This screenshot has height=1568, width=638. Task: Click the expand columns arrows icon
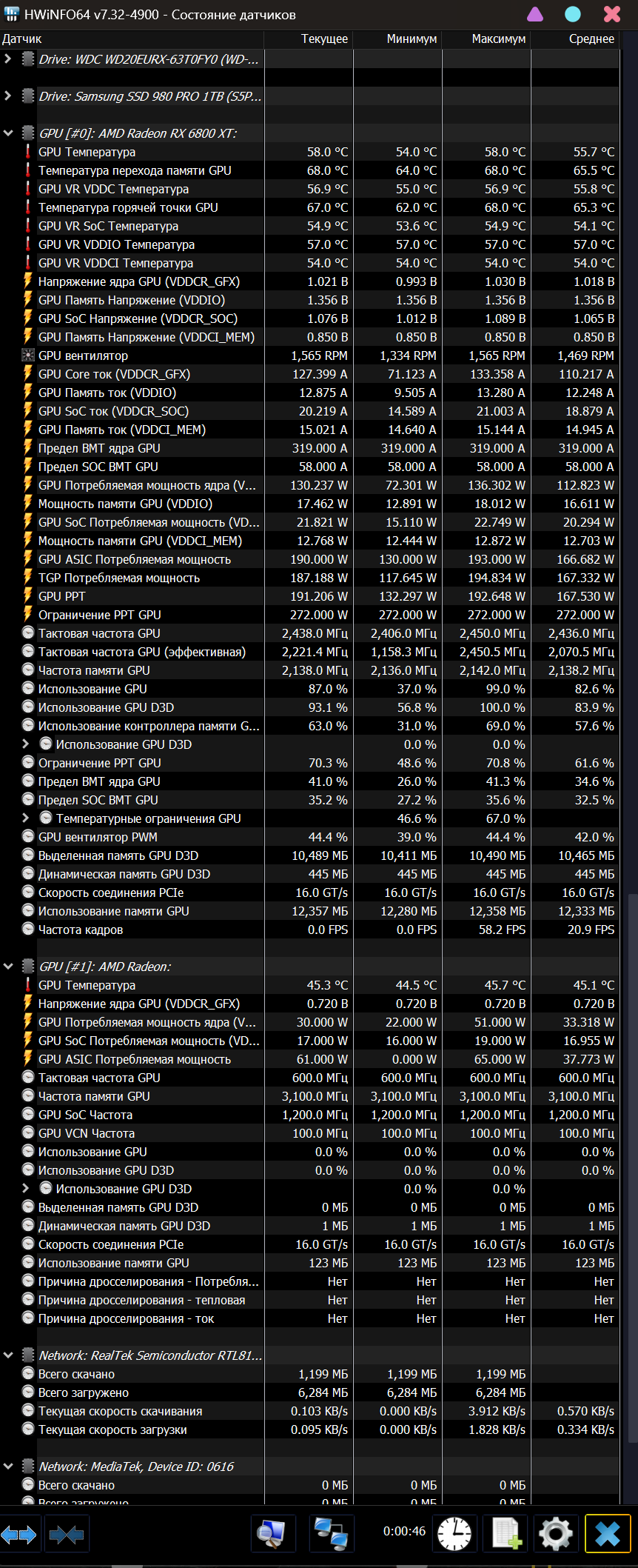[19, 1535]
